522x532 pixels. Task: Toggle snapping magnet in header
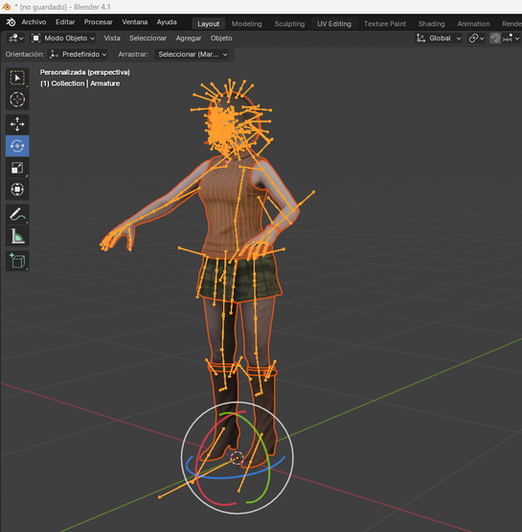[x=495, y=38]
